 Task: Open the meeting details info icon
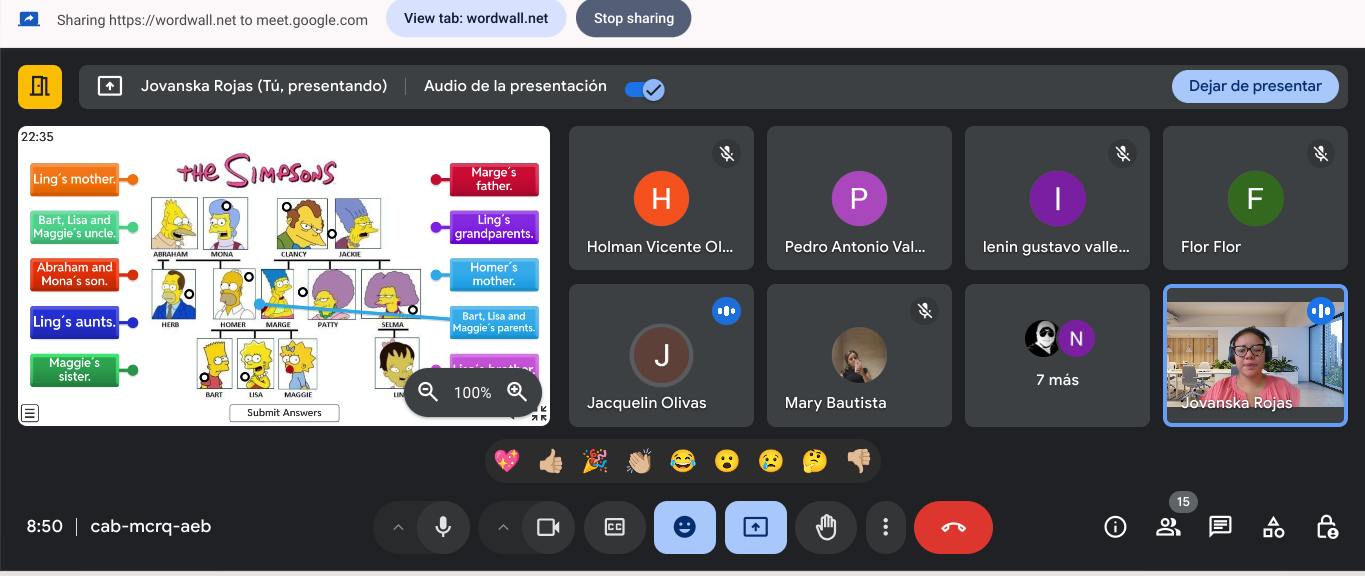point(1115,527)
